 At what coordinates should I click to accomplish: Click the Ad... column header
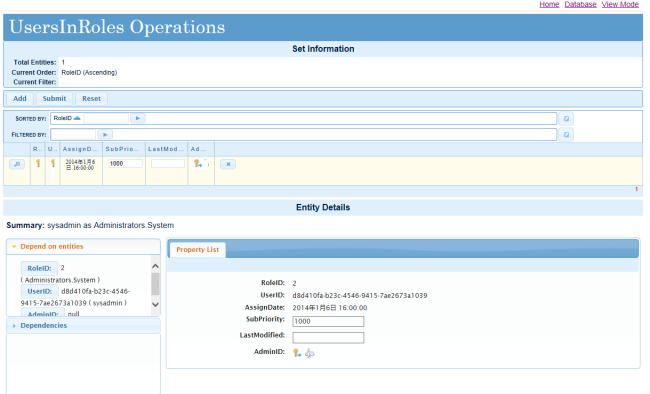click(x=201, y=149)
